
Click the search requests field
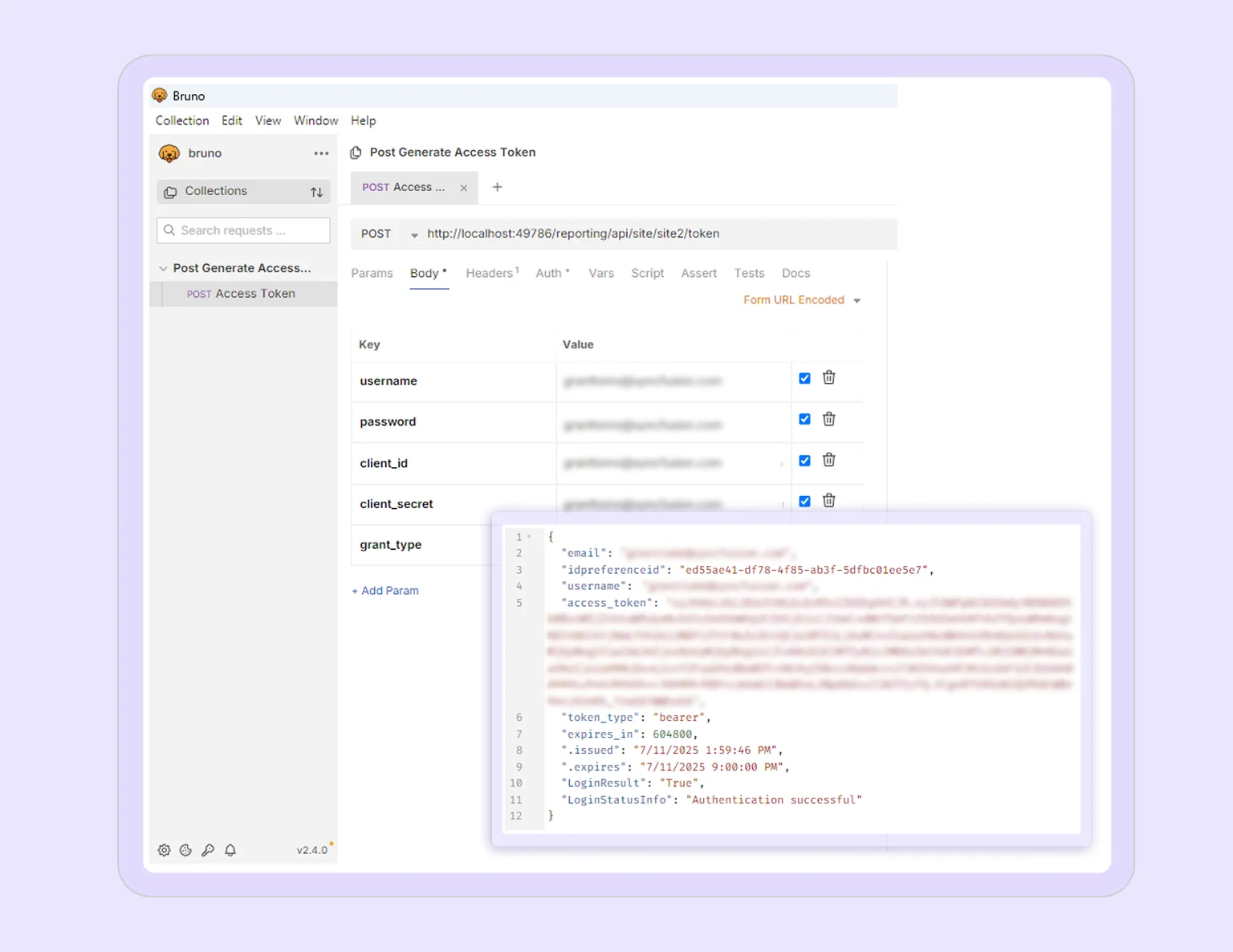click(x=242, y=230)
